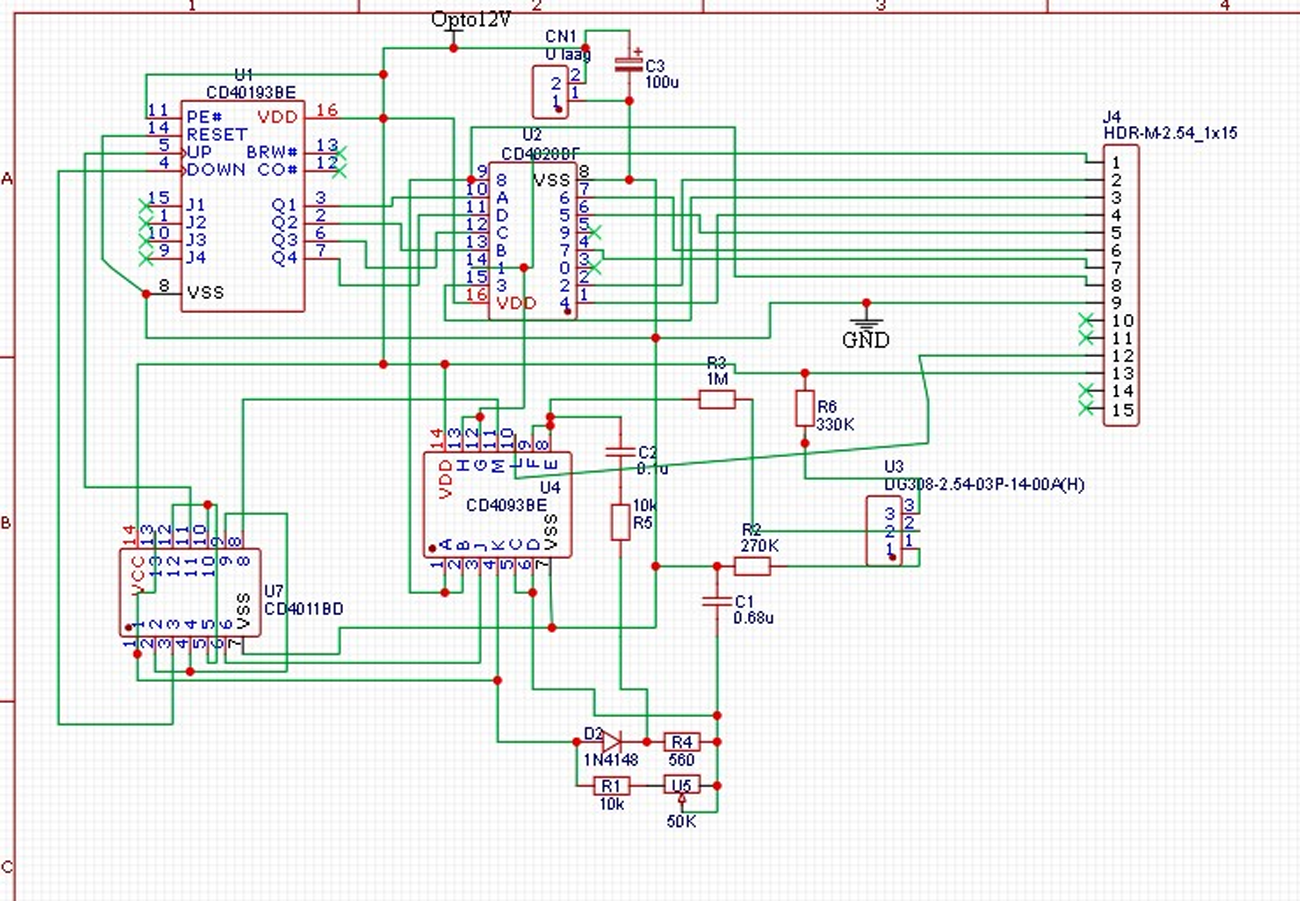Select resistor R6 symbol
Image resolution: width=1300 pixels, height=901 pixels.
(805, 409)
